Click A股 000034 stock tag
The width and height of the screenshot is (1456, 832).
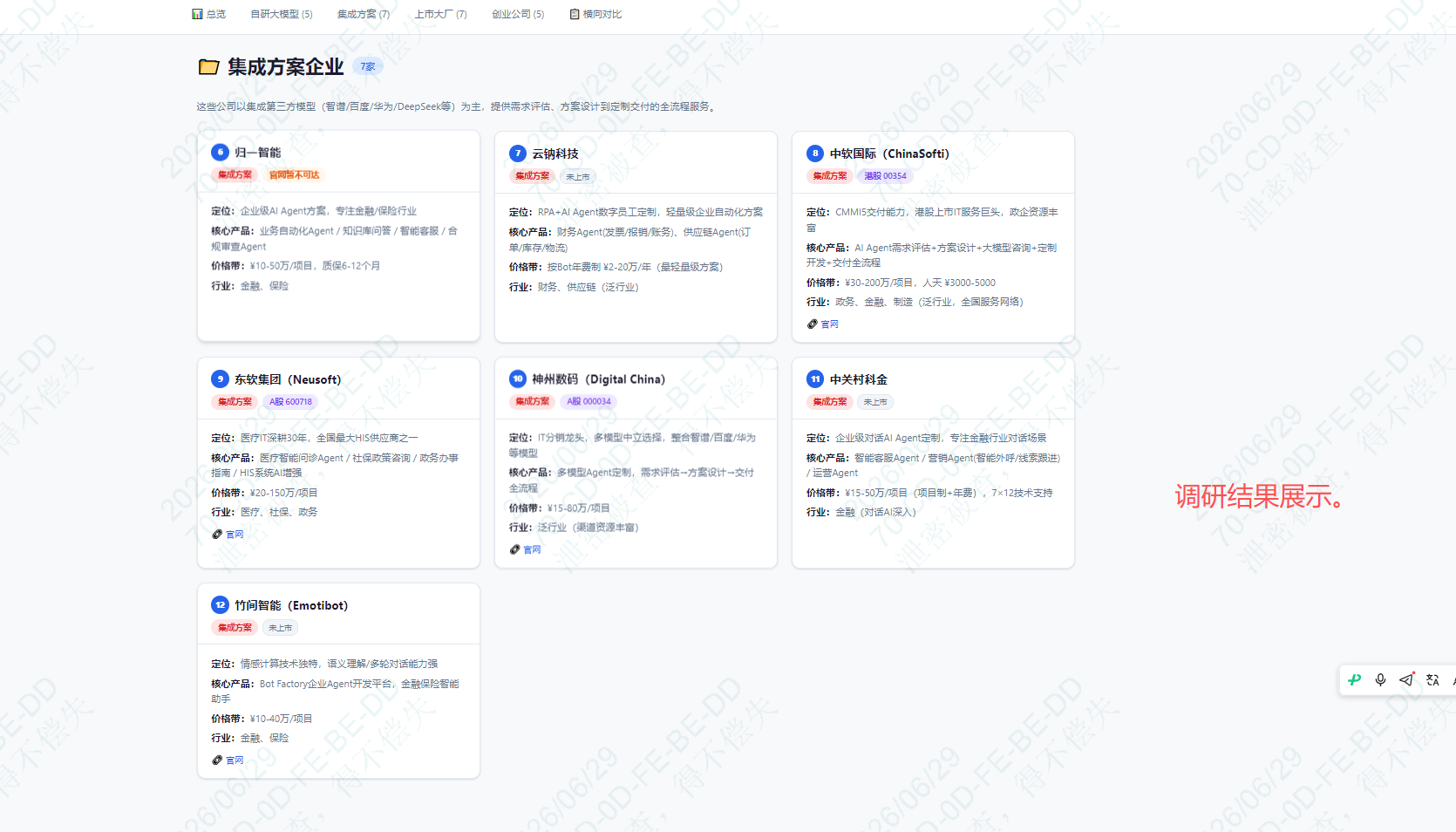coord(589,402)
